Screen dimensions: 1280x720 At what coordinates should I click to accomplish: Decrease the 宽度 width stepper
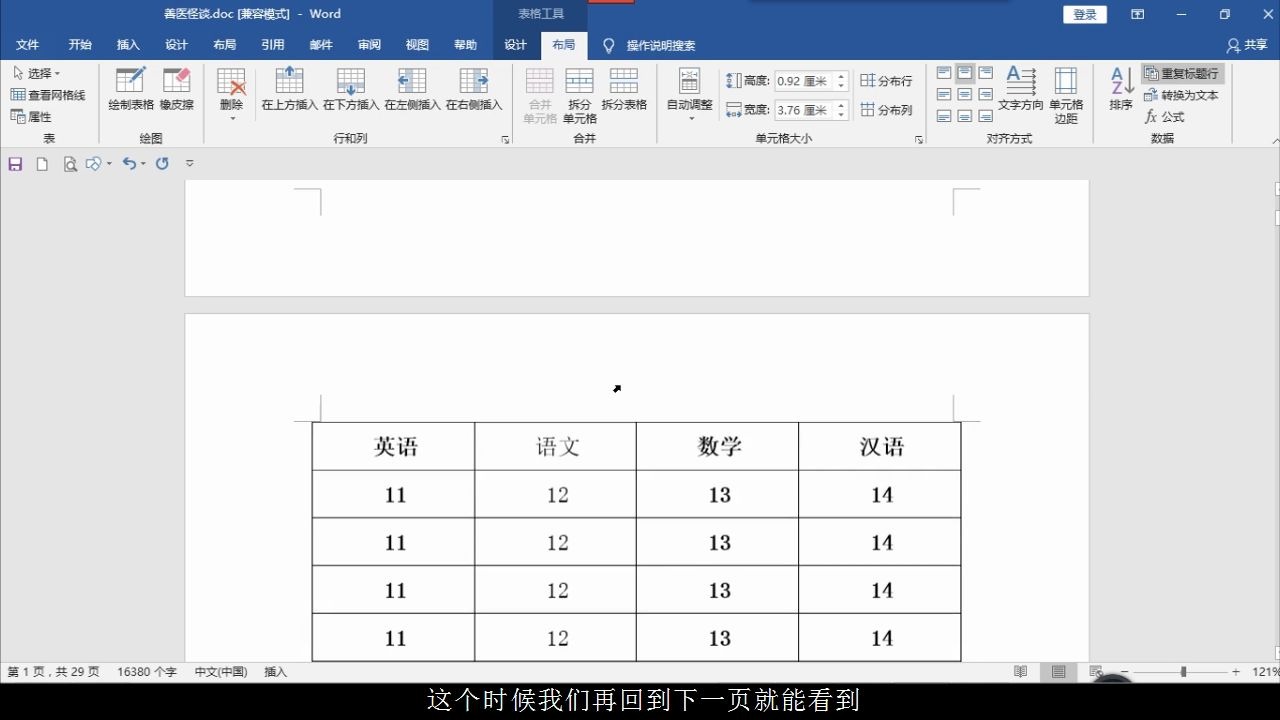[842, 114]
